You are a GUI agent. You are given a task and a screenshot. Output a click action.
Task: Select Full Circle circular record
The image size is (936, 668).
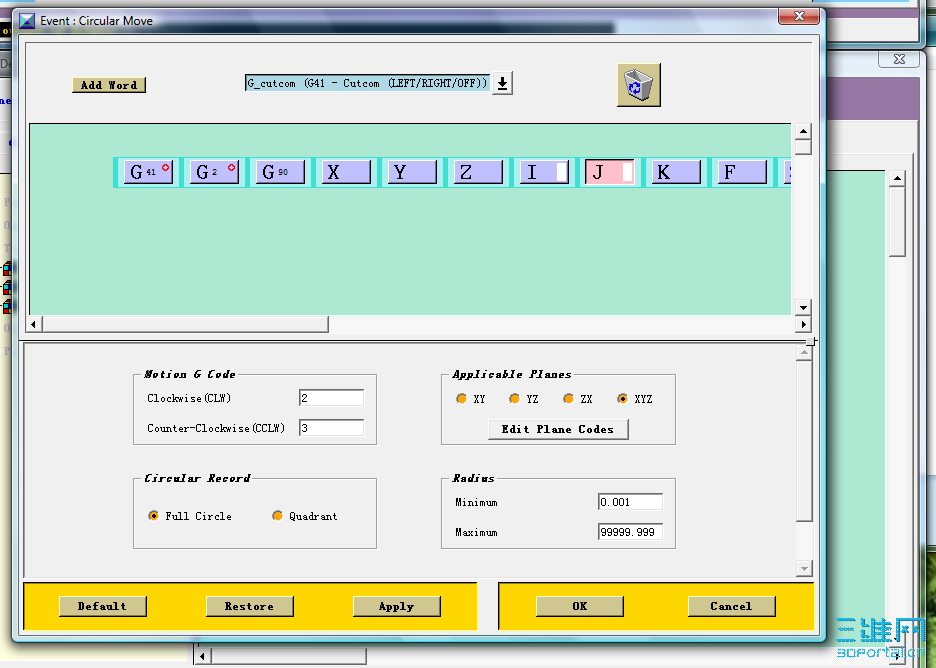click(x=153, y=515)
